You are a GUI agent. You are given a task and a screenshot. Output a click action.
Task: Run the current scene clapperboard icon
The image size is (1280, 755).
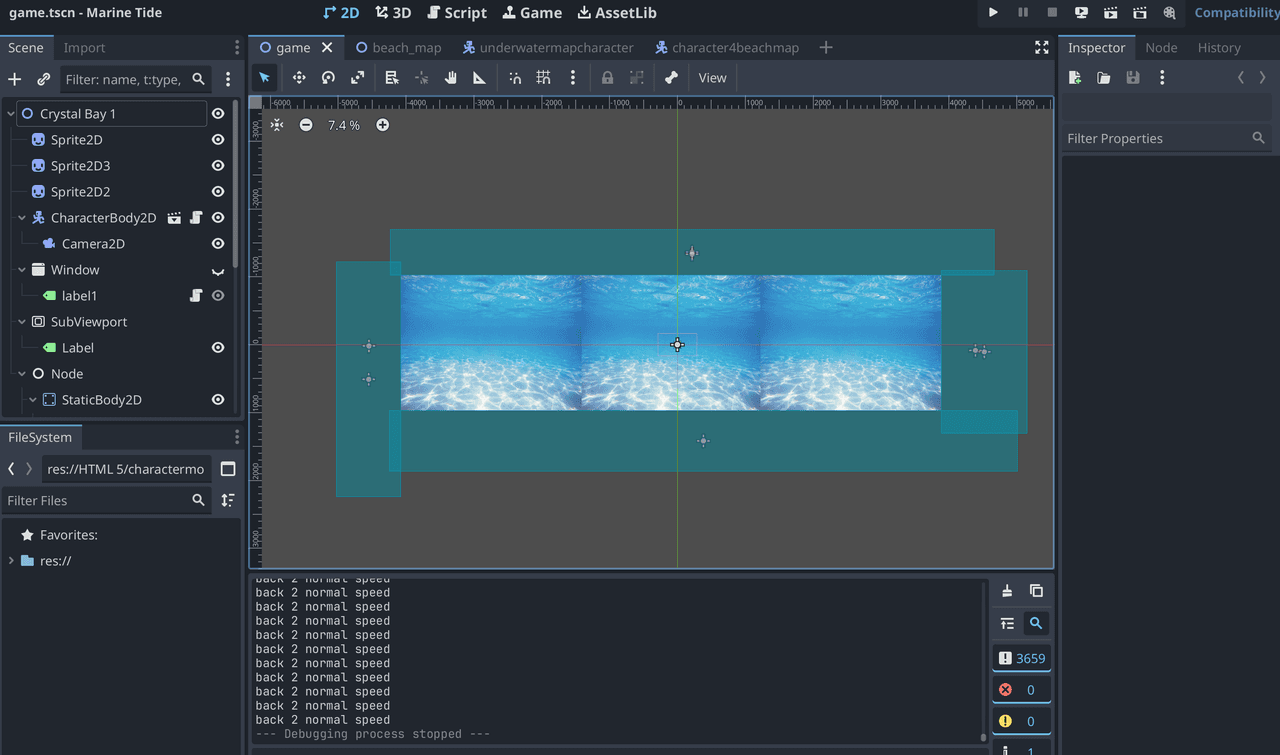point(1111,13)
